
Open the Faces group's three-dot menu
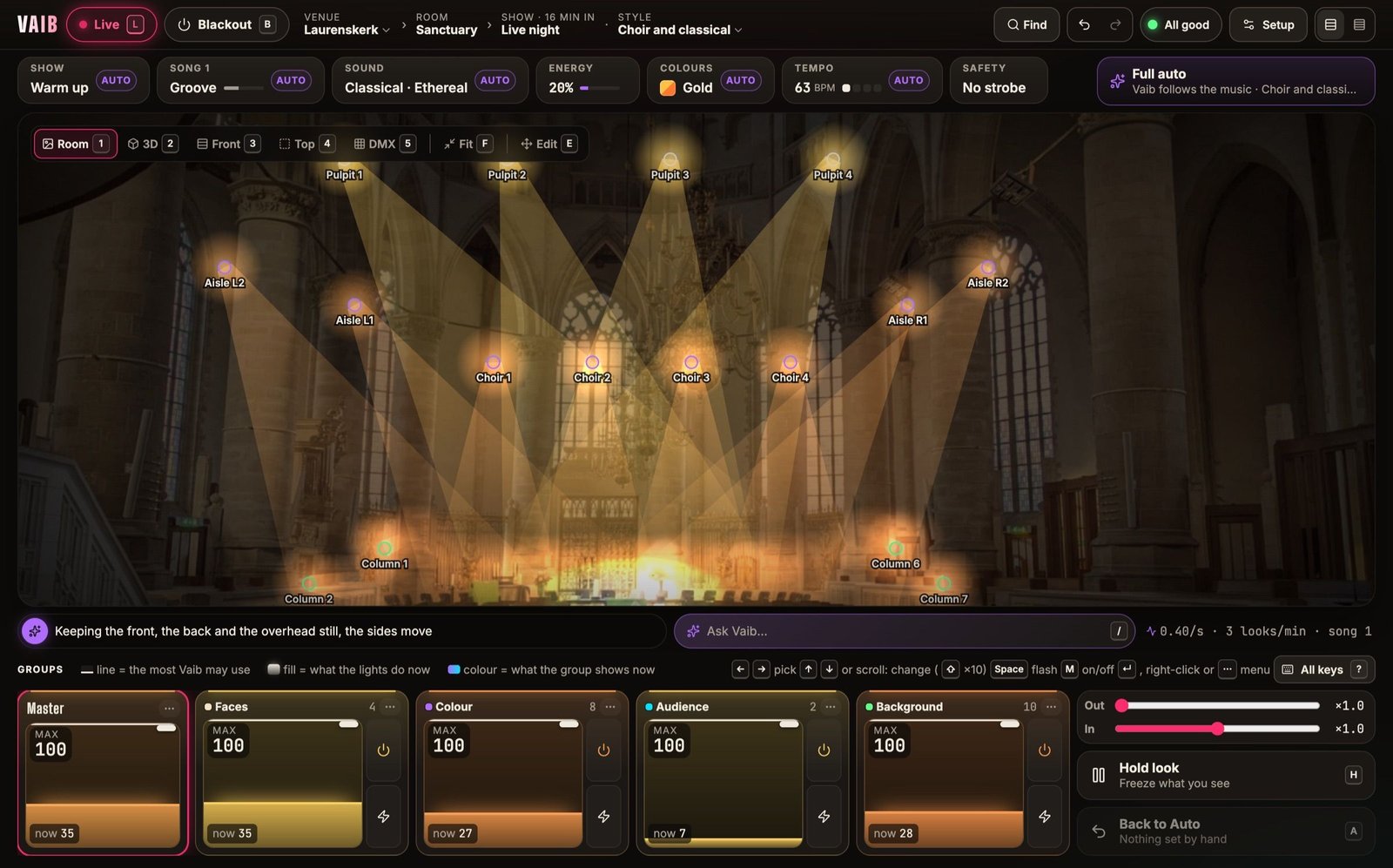[x=390, y=707]
